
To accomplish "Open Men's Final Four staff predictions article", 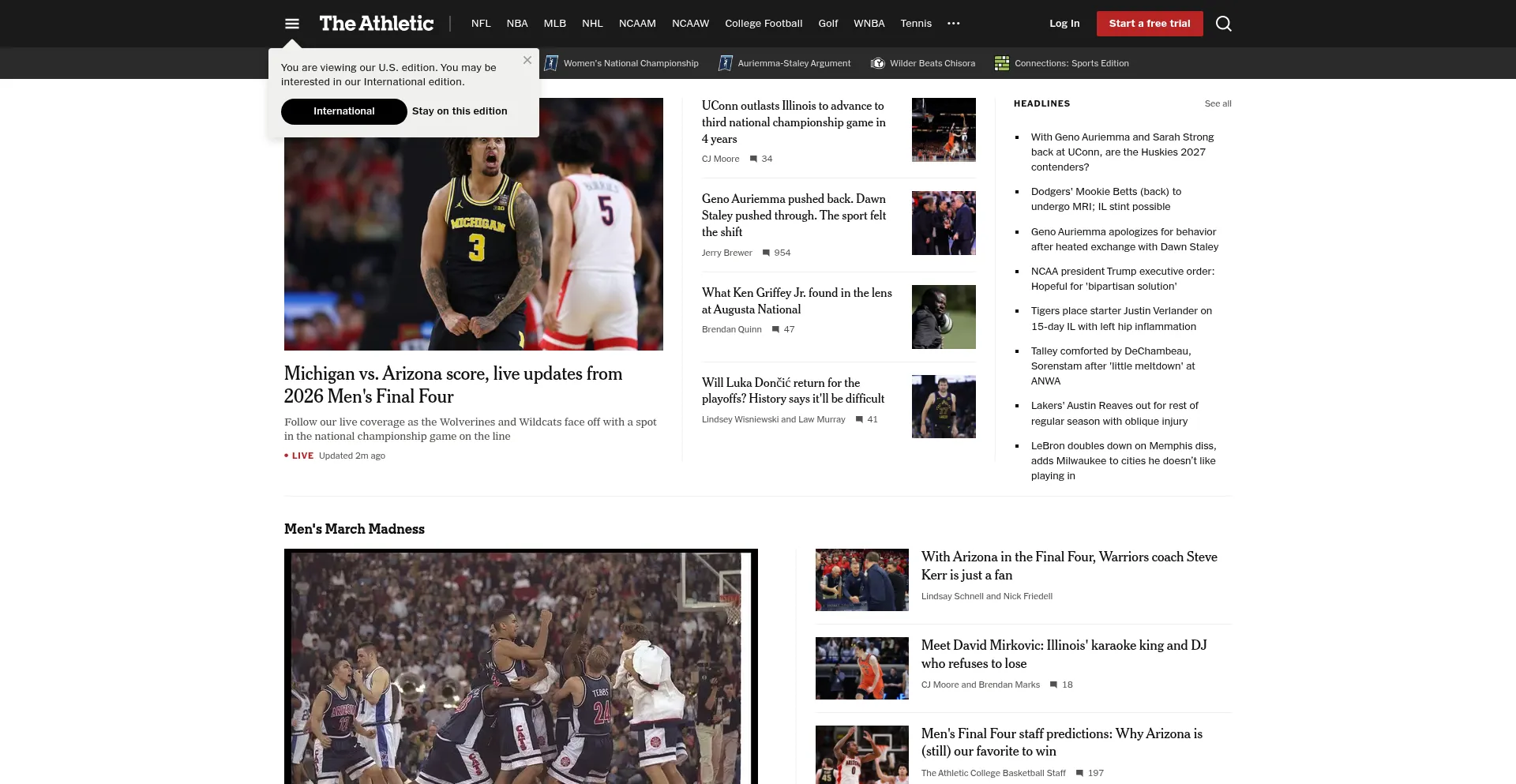I will click(1062, 742).
